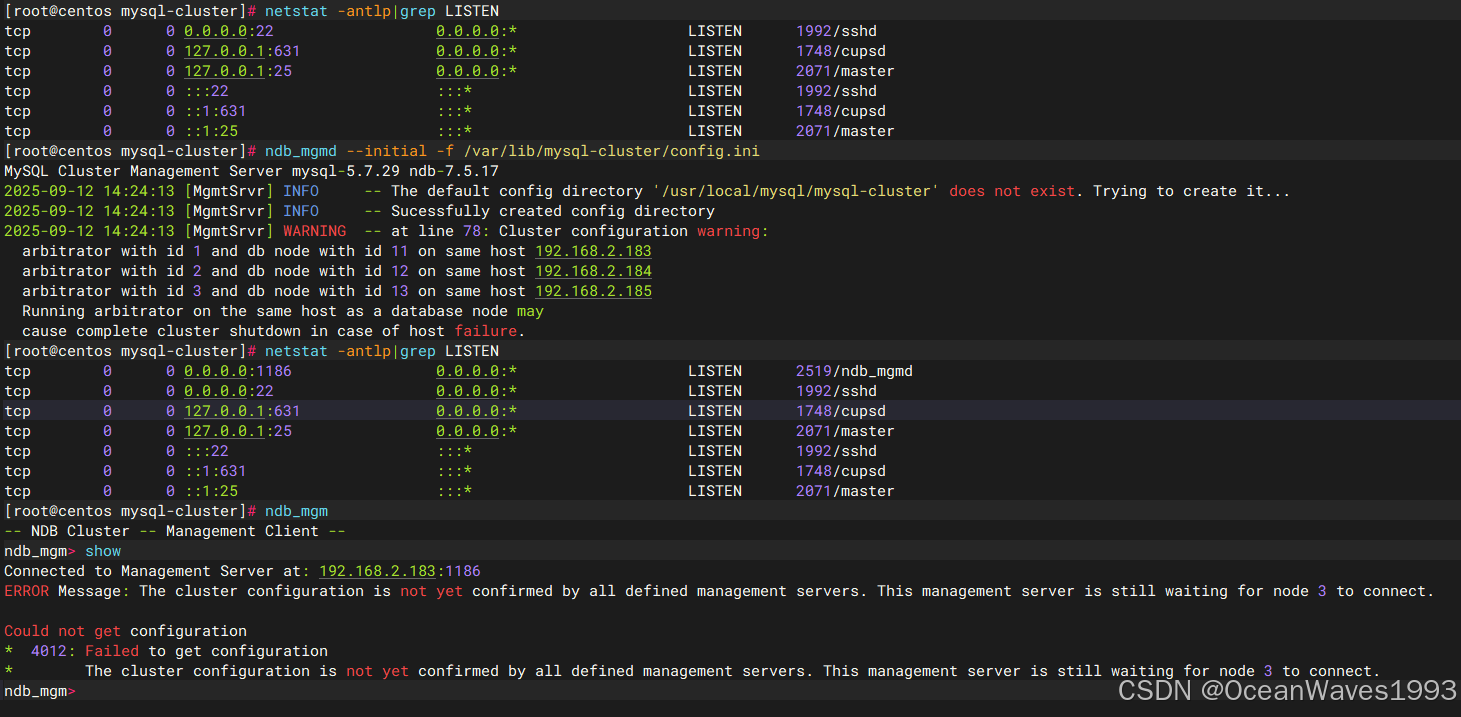Click host 192.168.2.183 in arbitrator id 1 line
Image resolution: width=1461 pixels, height=717 pixels.
click(x=593, y=251)
